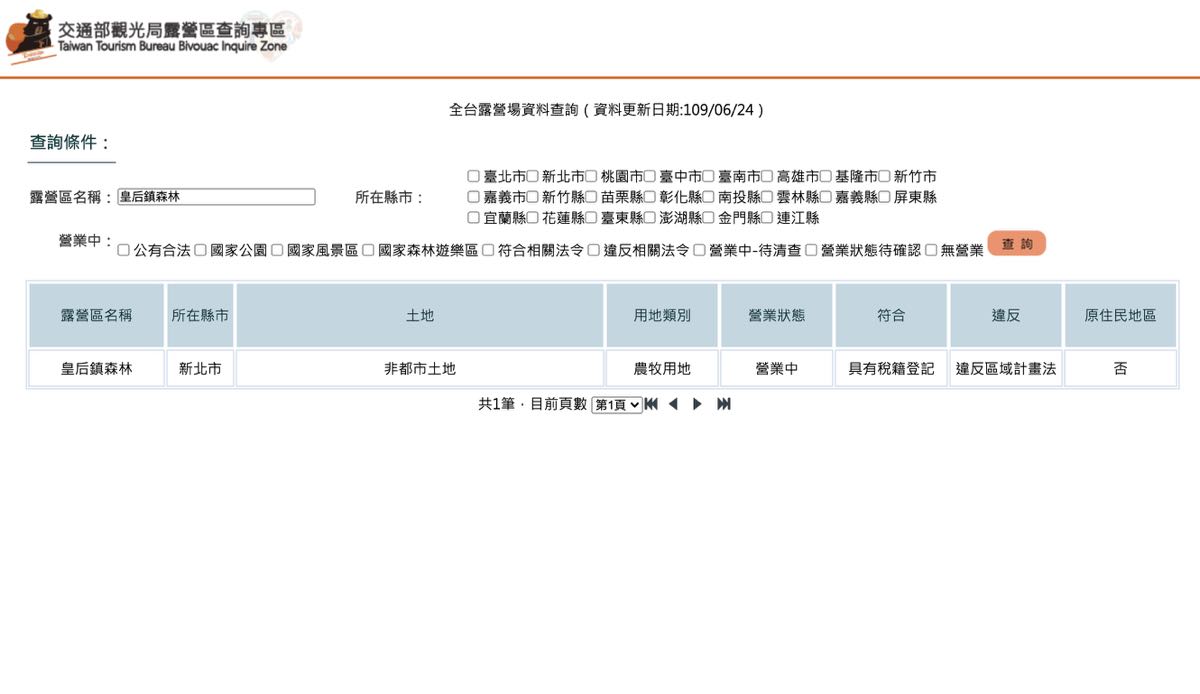Tick the 苗栗縣 checkbox
This screenshot has width=1200, height=694.
coord(592,197)
